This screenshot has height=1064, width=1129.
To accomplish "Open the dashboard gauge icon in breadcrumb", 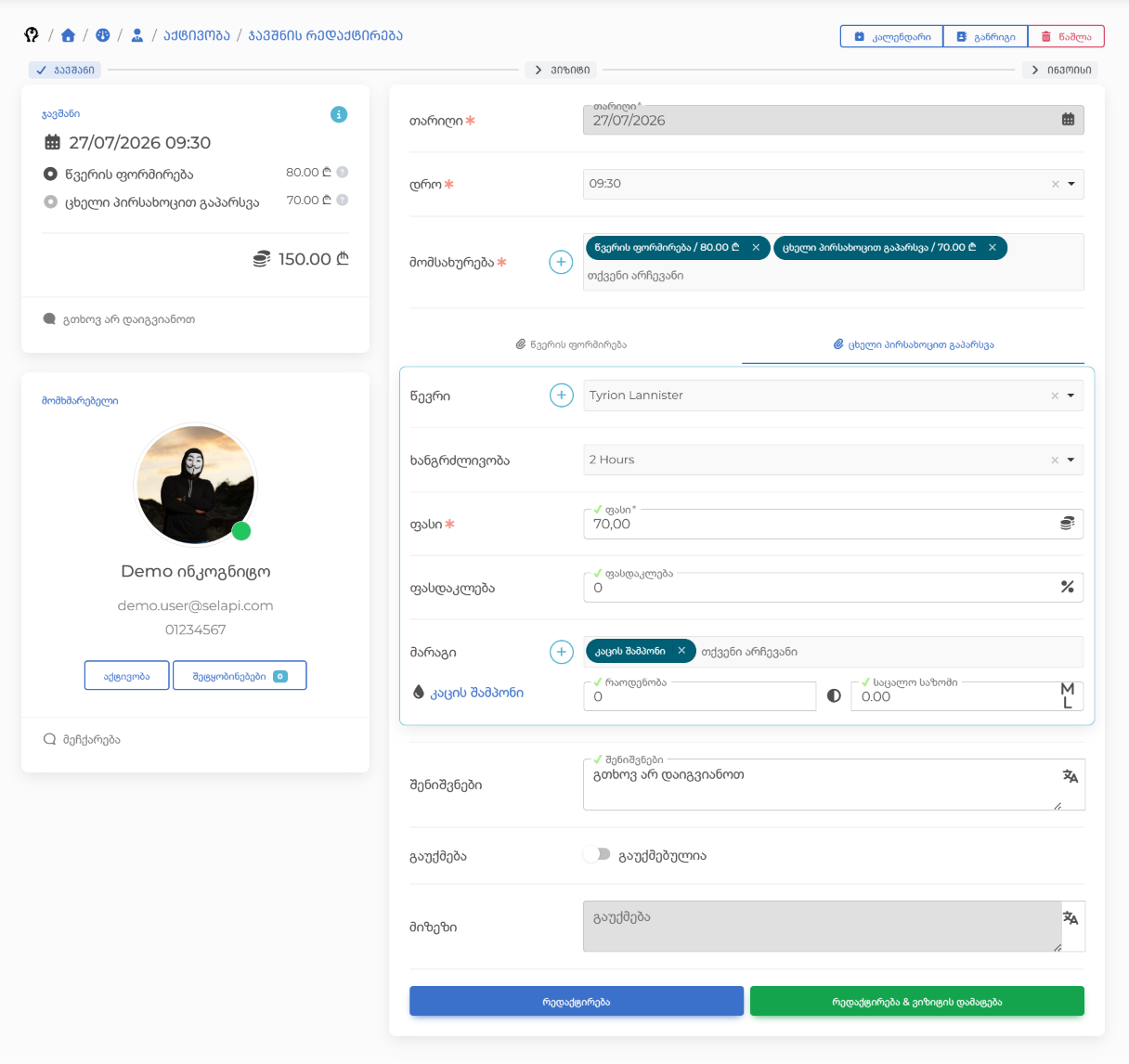I will point(102,35).
